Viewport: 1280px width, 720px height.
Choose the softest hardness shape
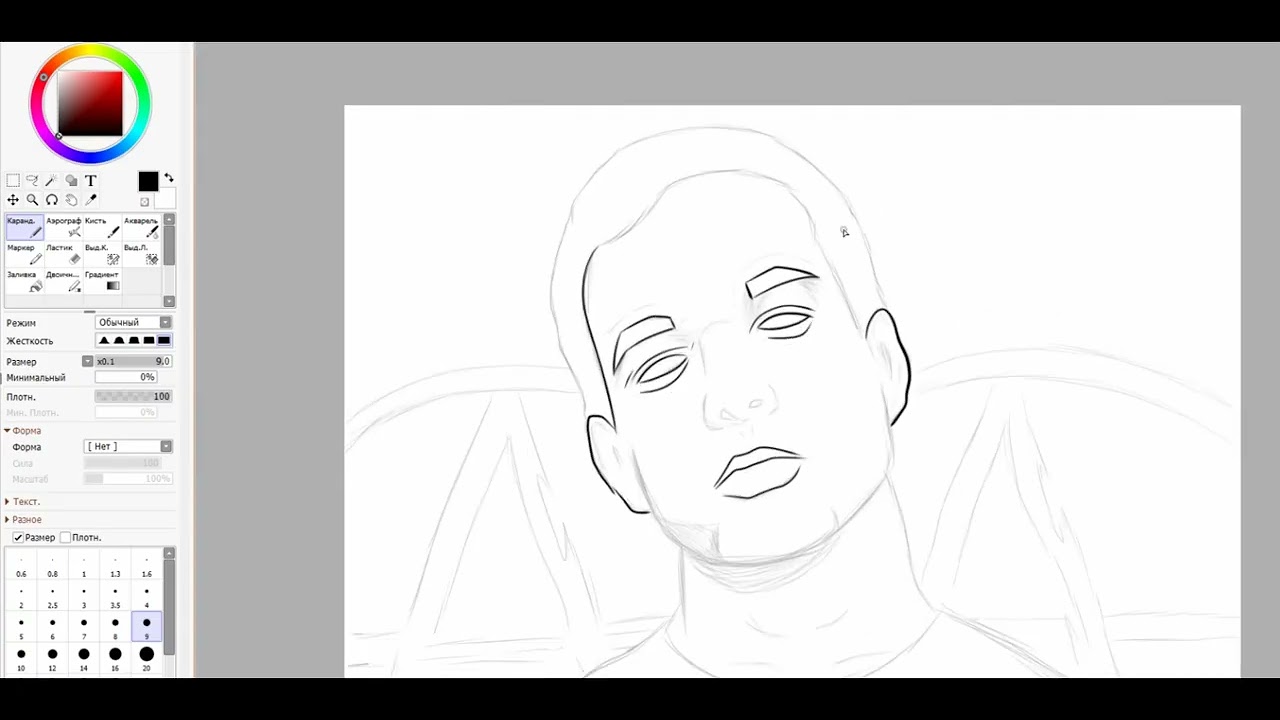pos(104,341)
